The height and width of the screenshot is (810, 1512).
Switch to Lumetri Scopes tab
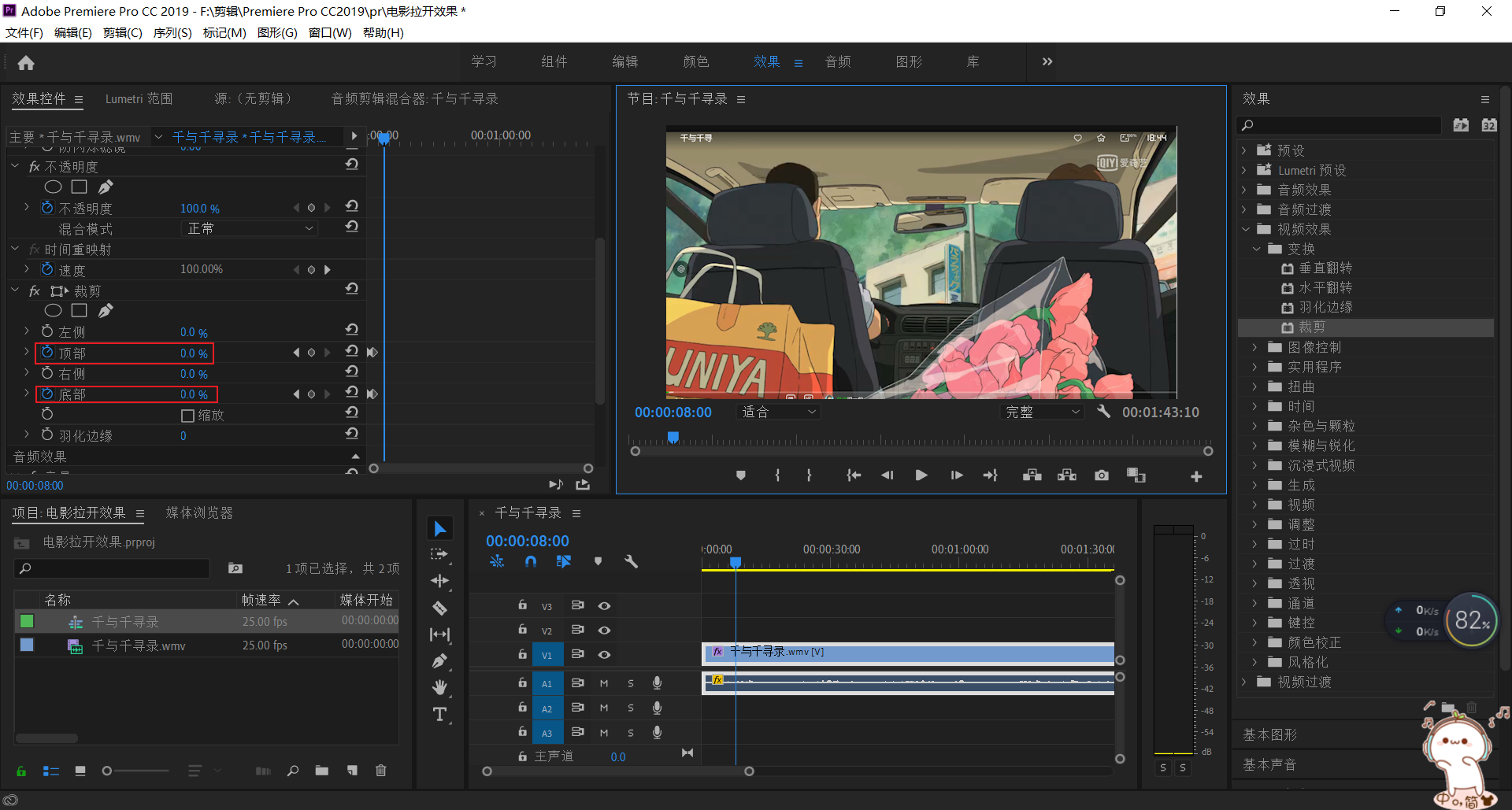point(139,99)
